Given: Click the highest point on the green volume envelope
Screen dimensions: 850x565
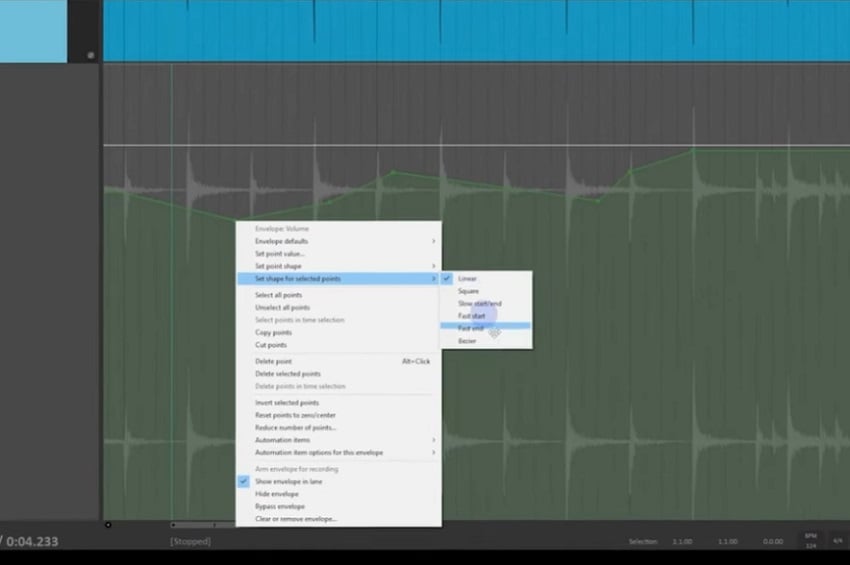Looking at the screenshot, I should pyautogui.click(x=692, y=150).
